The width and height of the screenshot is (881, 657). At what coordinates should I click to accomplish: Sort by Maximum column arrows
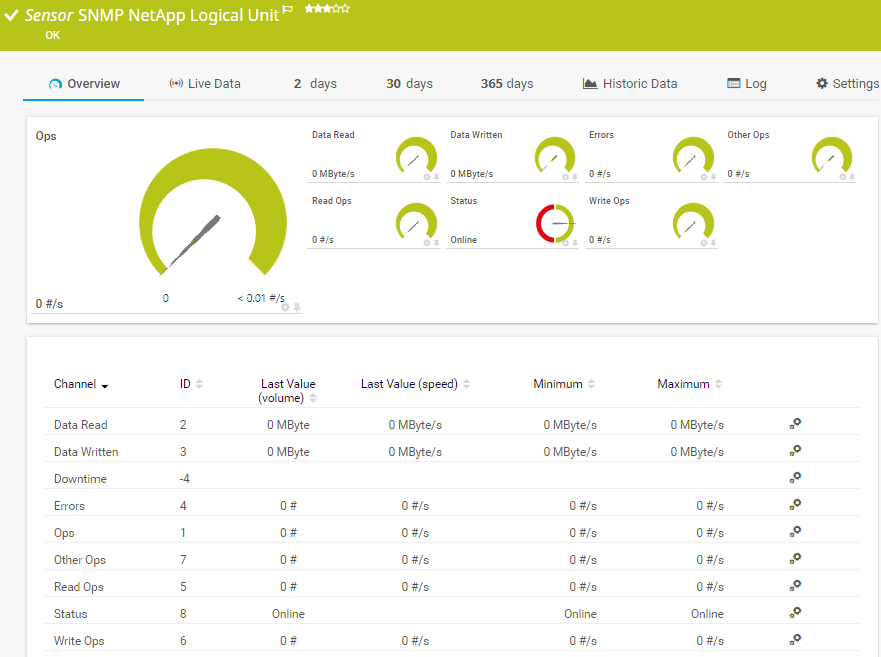click(x=718, y=384)
